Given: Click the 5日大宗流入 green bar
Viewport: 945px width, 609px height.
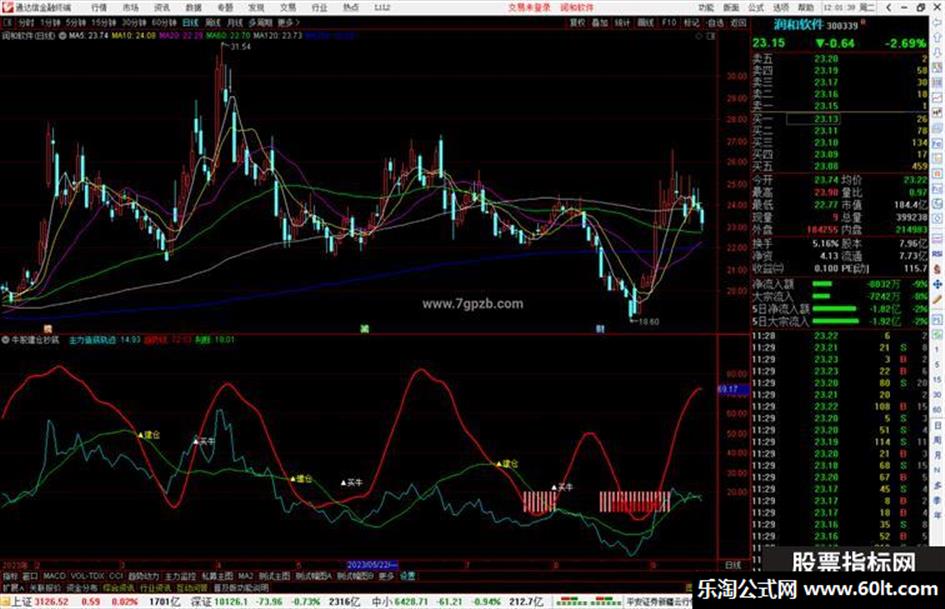Looking at the screenshot, I should point(835,321).
